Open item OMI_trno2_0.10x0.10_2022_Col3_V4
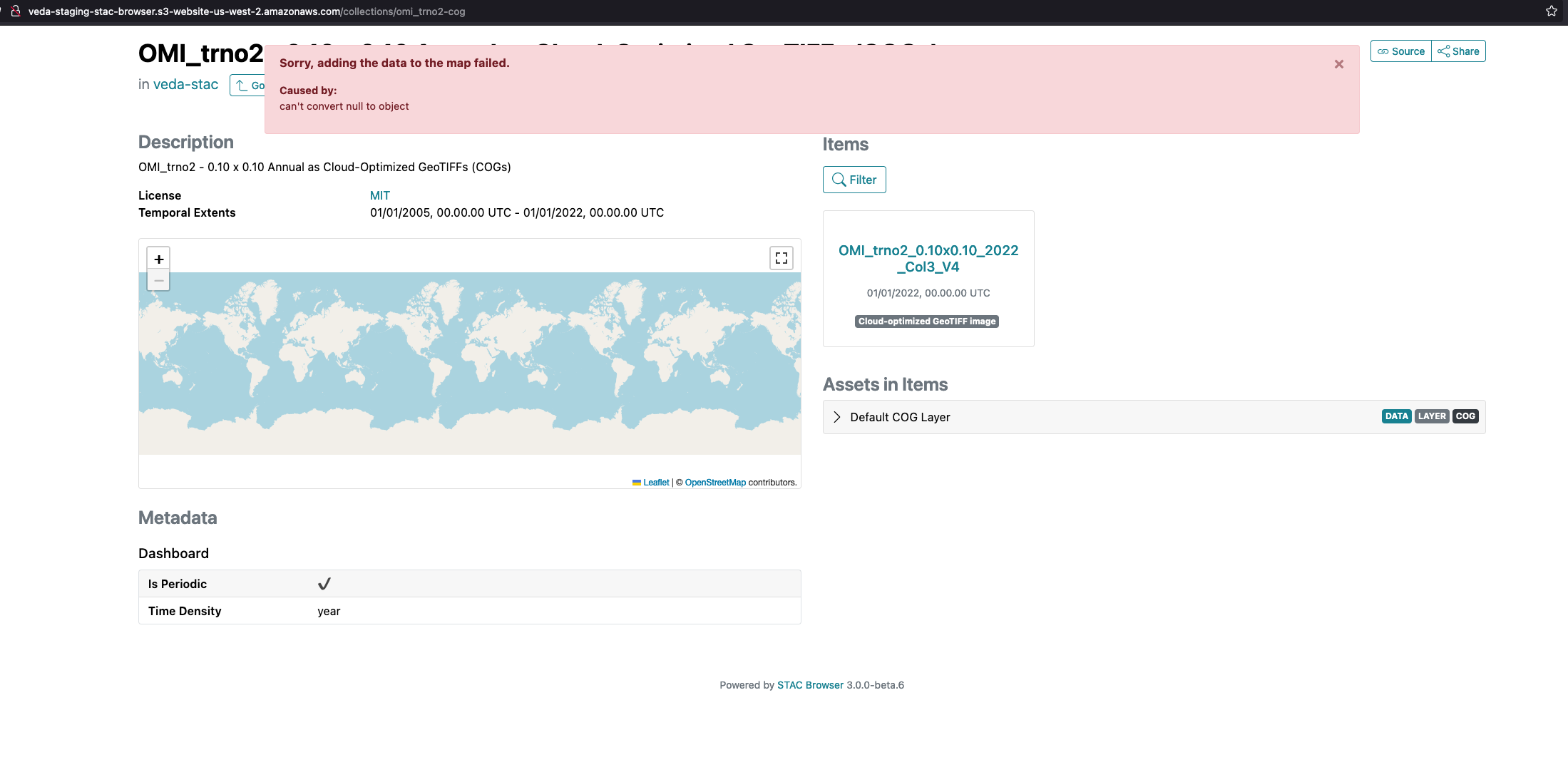The width and height of the screenshot is (1568, 772). (x=928, y=258)
